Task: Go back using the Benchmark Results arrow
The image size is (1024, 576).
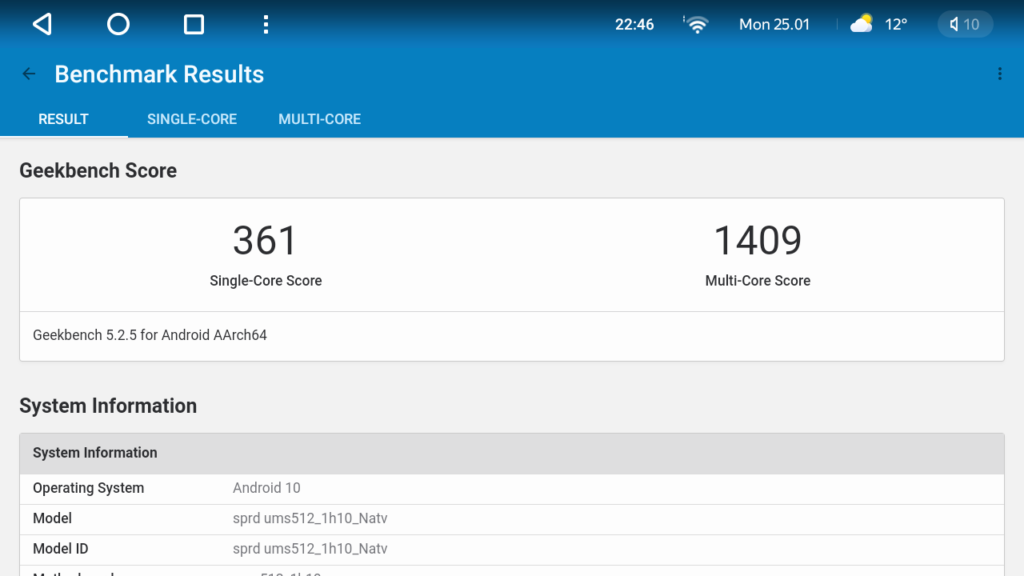Action: pyautogui.click(x=29, y=74)
